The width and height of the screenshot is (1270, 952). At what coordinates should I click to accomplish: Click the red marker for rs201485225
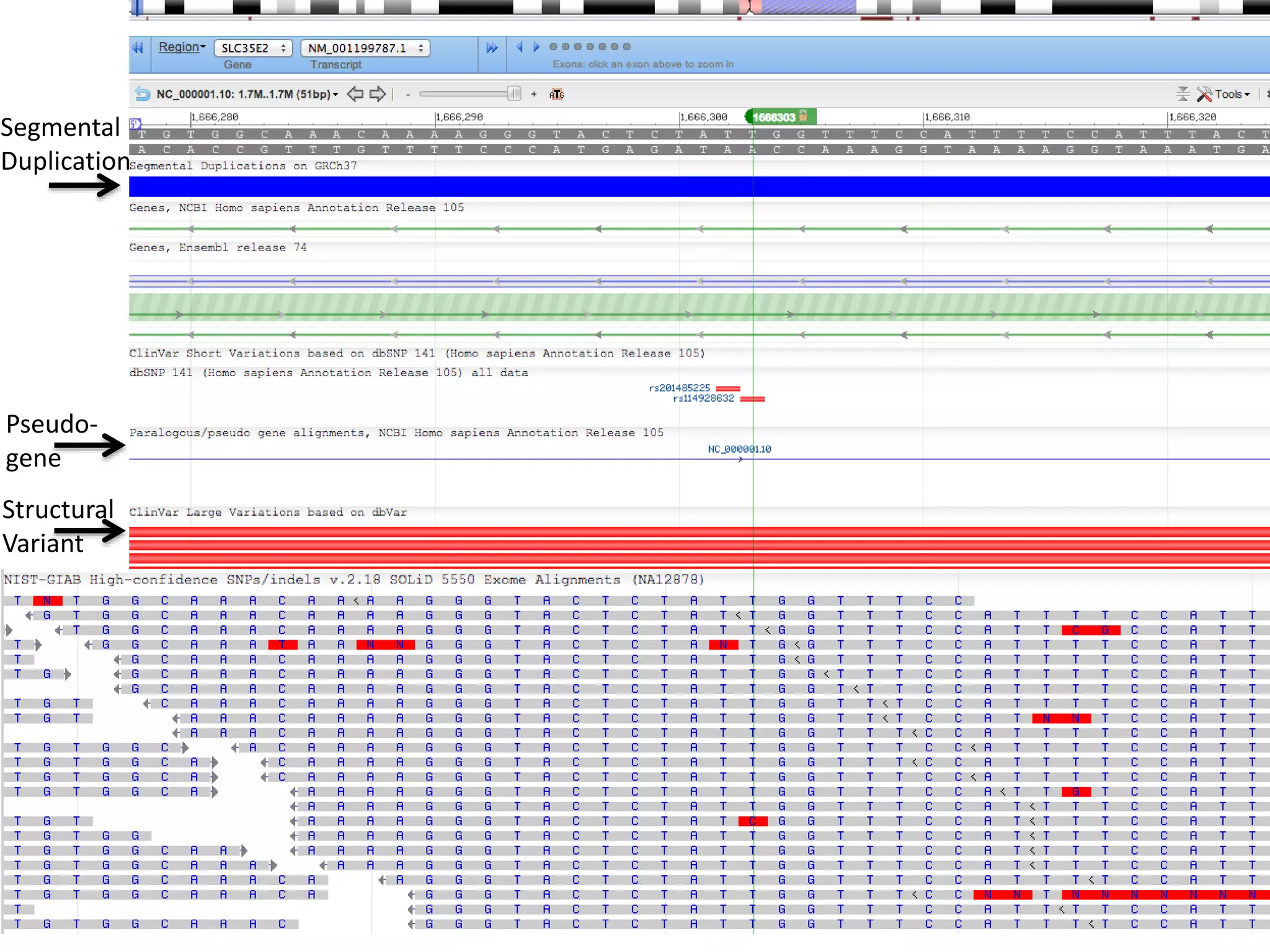(728, 389)
